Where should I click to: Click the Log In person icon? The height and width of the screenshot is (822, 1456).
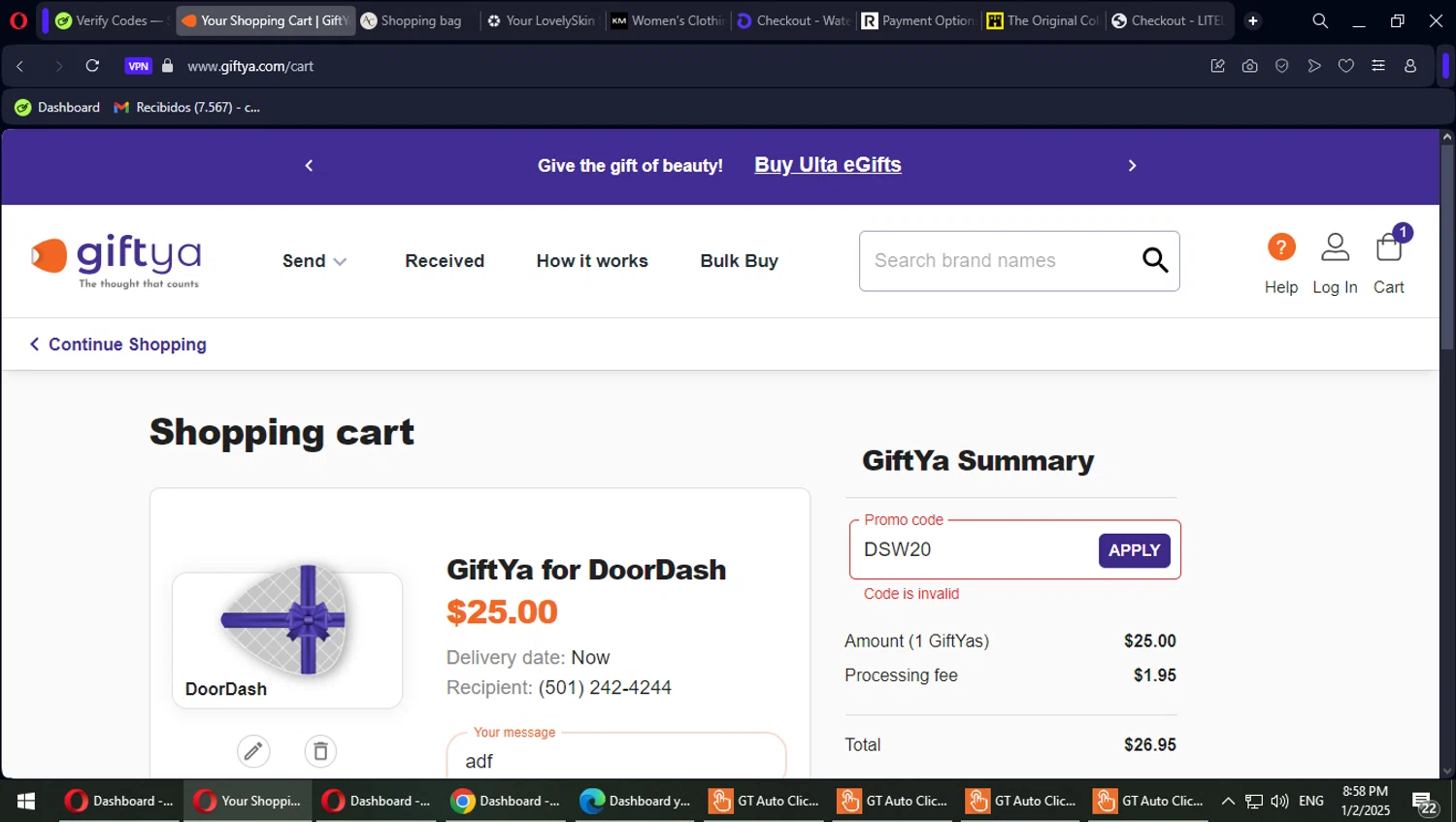(x=1336, y=247)
